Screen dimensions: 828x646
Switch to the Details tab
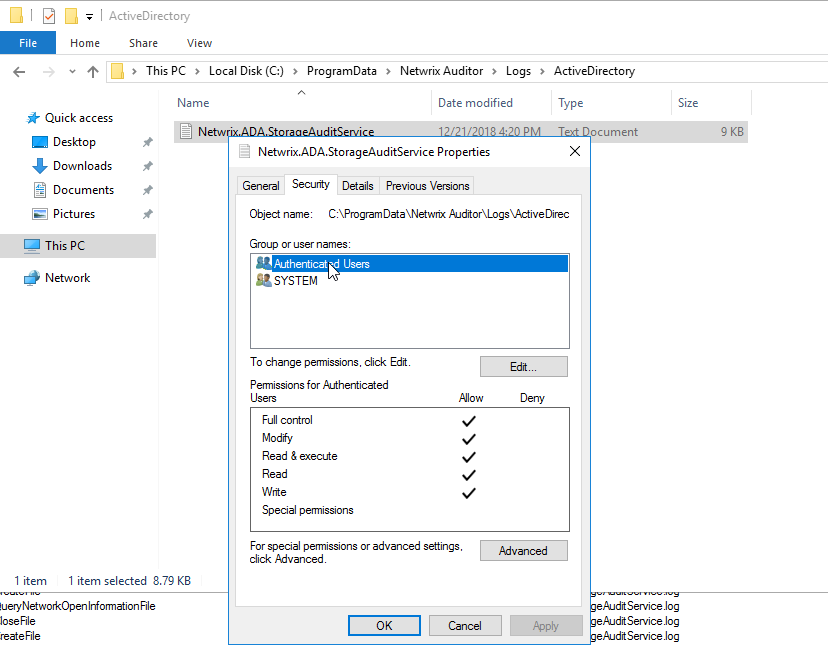pyautogui.click(x=357, y=186)
